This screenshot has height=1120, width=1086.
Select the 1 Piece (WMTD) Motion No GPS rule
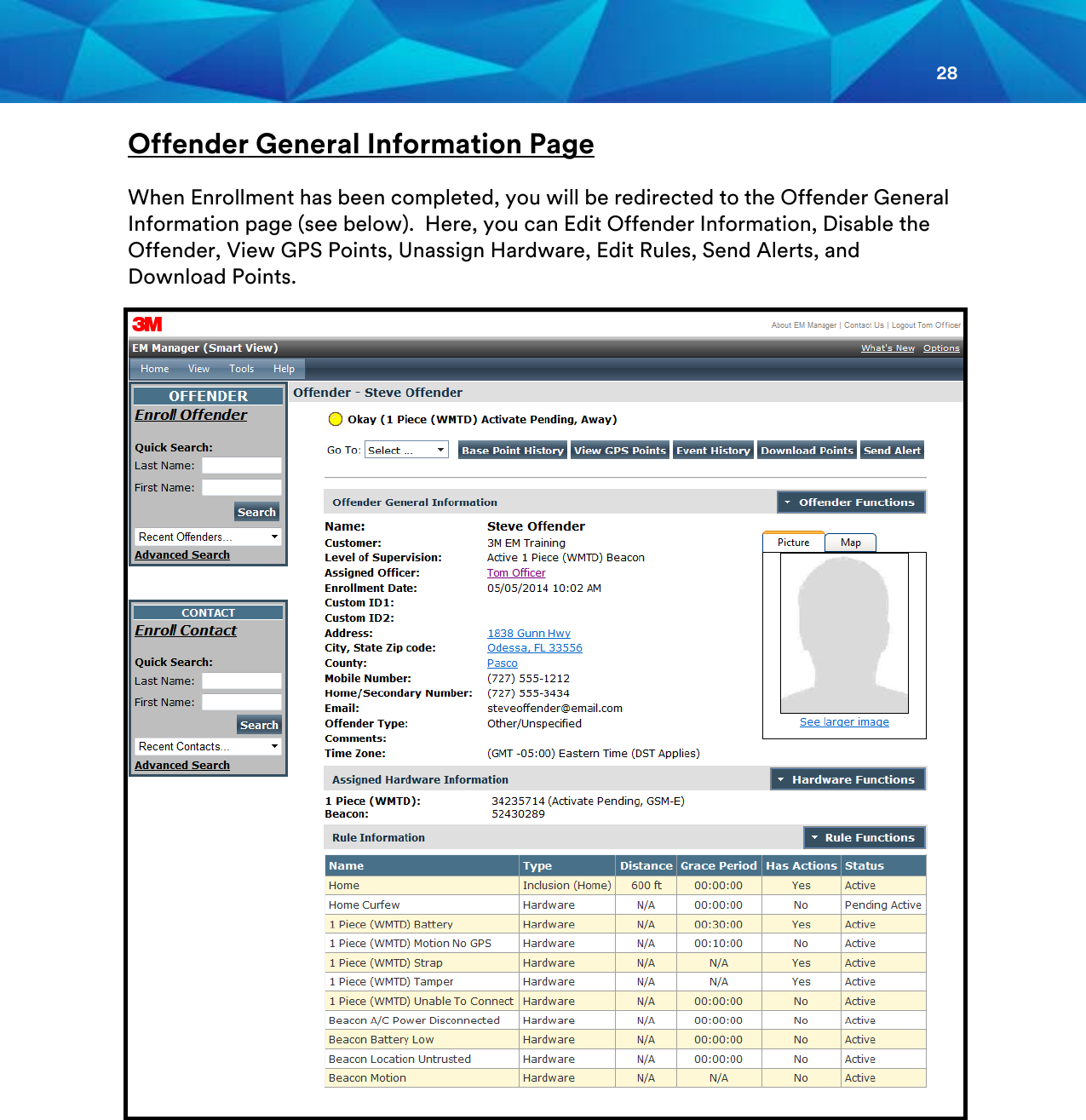click(x=410, y=944)
